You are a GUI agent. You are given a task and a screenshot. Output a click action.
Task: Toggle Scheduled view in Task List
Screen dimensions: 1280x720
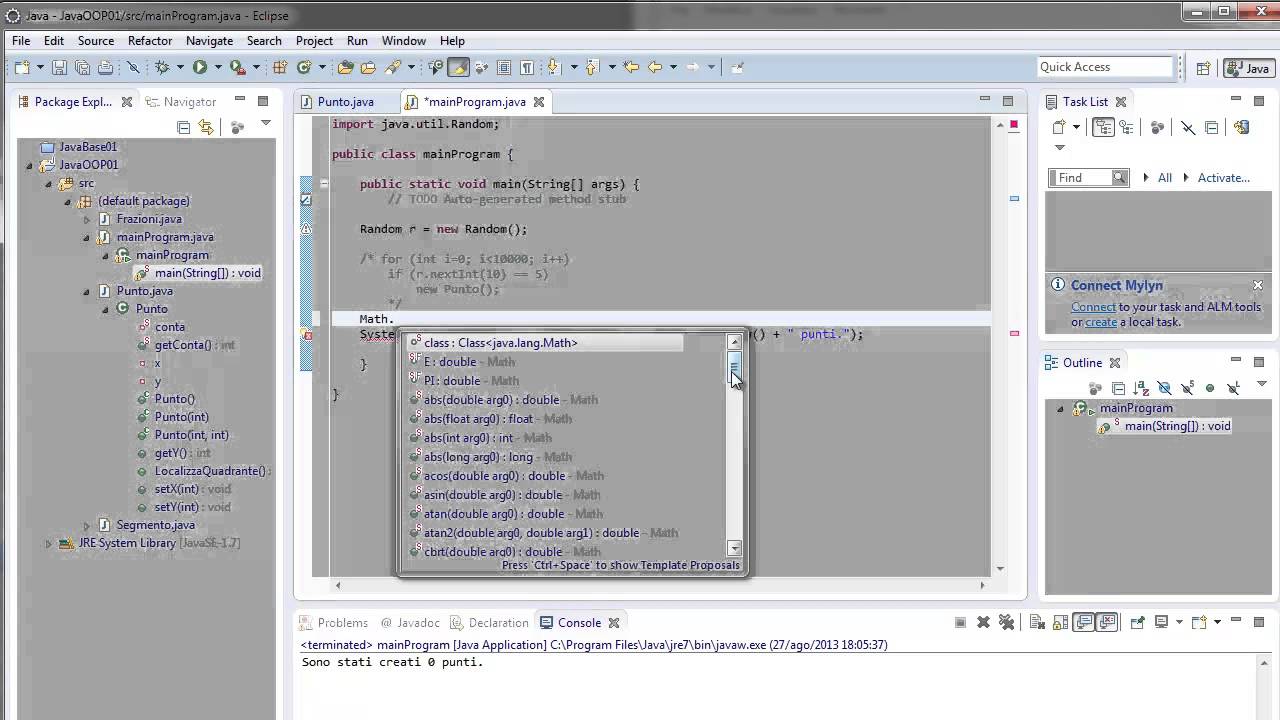click(x=1127, y=127)
